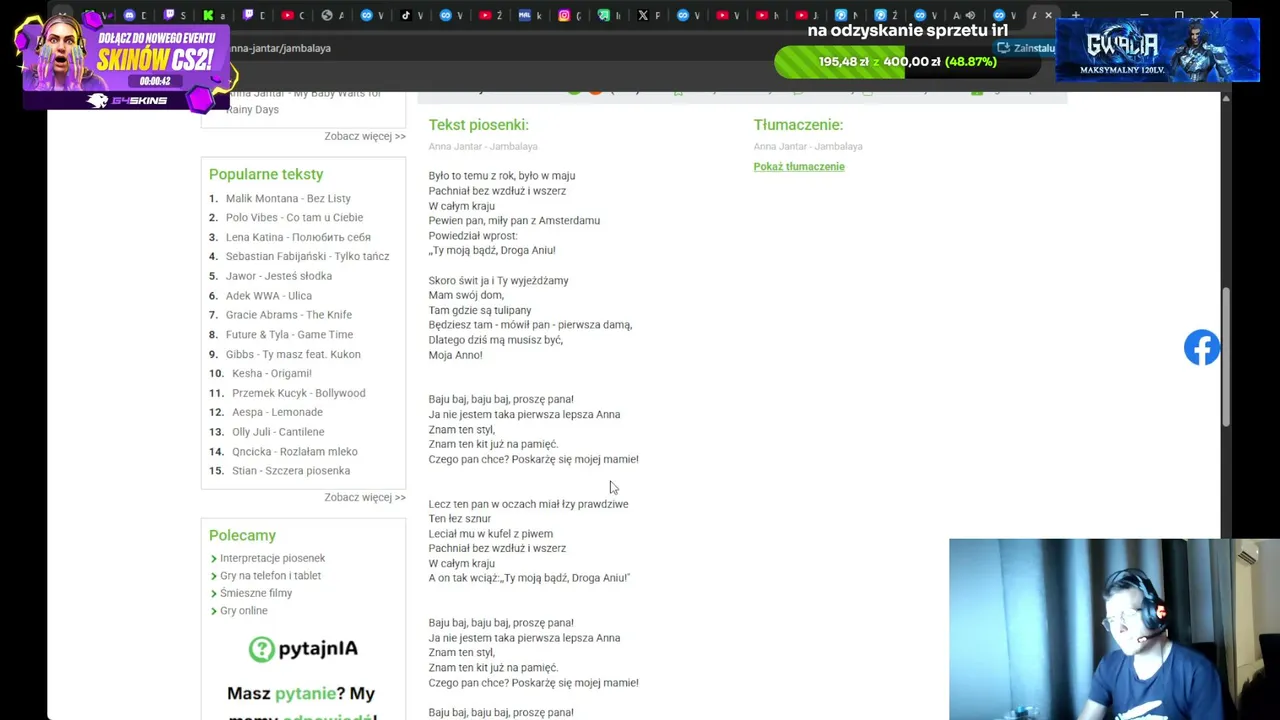The image size is (1280, 720).
Task: Open the Gry online link
Action: point(244,611)
